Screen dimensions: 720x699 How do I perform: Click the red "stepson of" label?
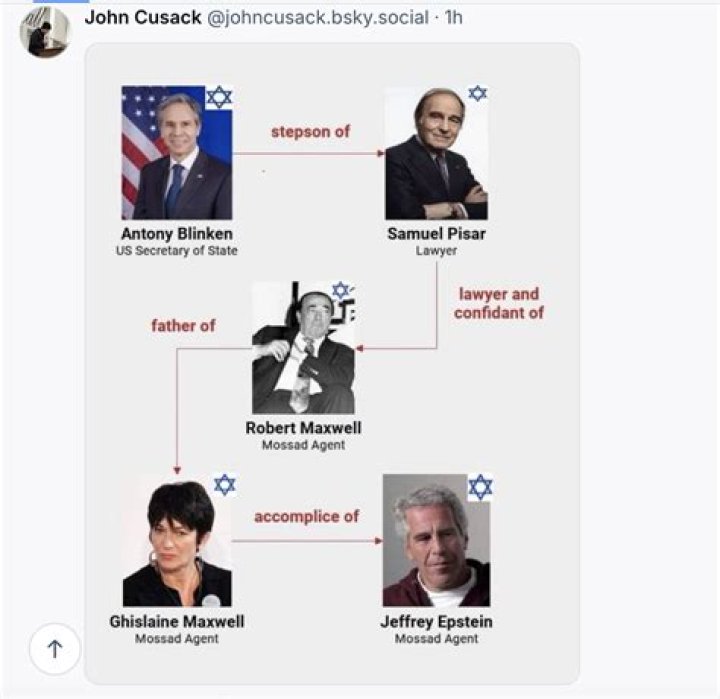pyautogui.click(x=310, y=131)
